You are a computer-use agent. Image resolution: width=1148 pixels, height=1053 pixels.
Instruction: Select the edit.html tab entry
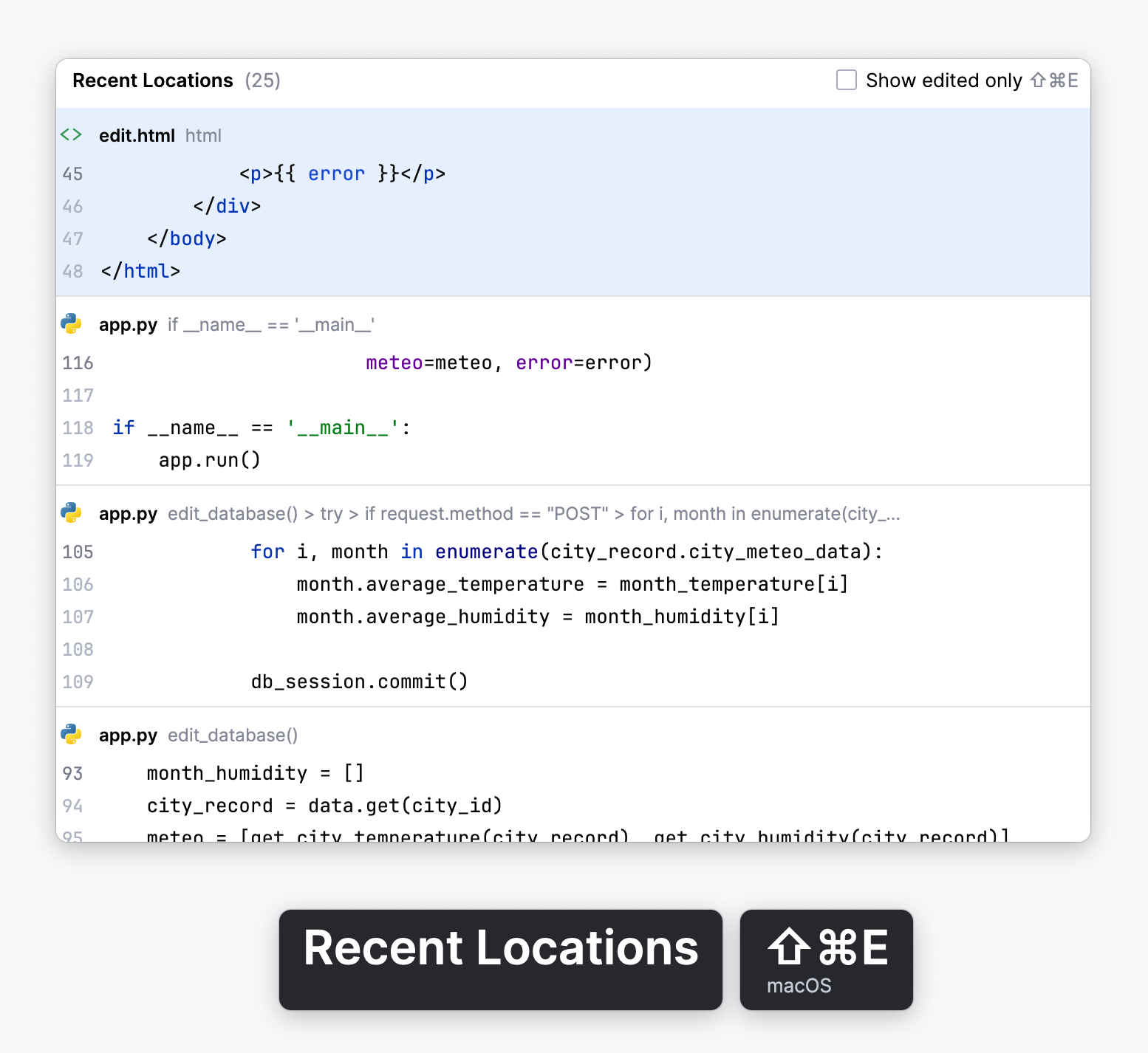(x=137, y=135)
